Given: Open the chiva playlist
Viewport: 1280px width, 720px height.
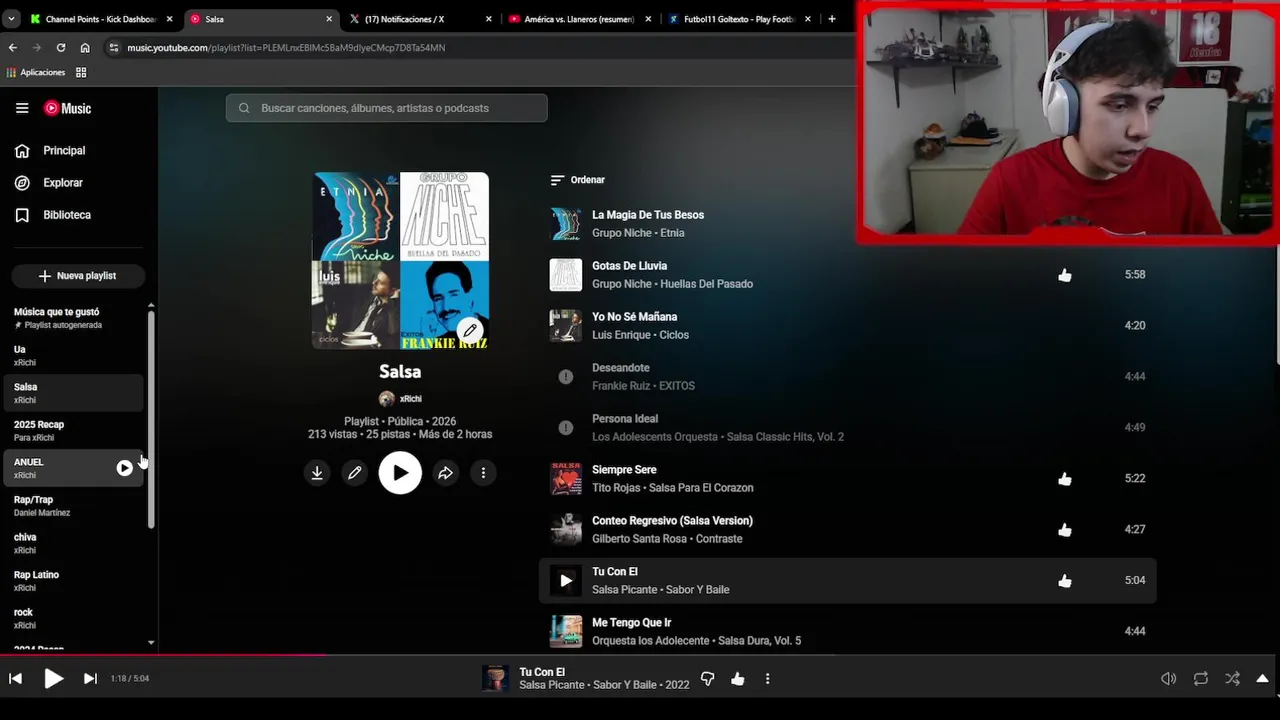Looking at the screenshot, I should tap(75, 543).
